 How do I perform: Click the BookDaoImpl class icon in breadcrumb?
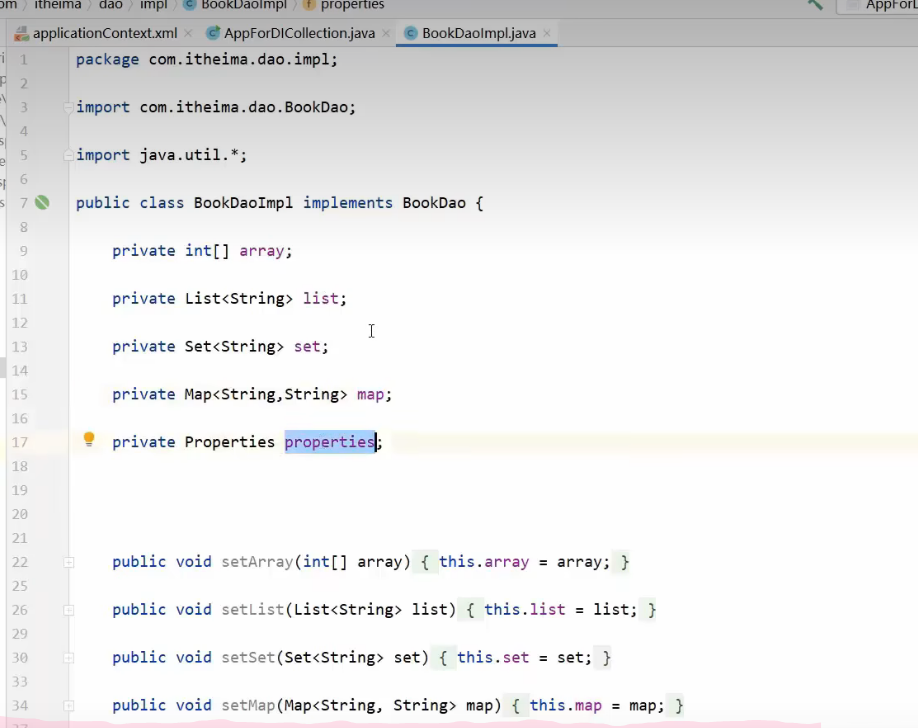tap(190, 5)
